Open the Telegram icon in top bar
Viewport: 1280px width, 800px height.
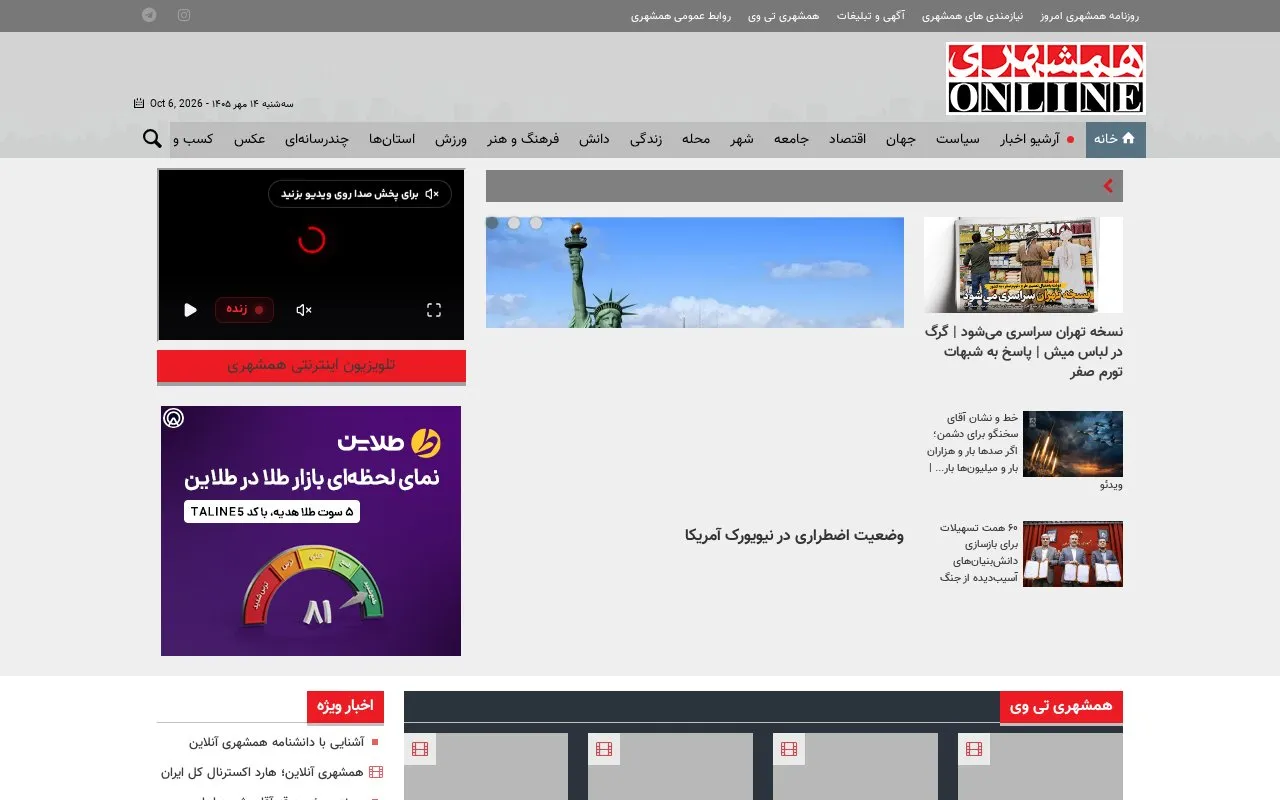coord(149,15)
